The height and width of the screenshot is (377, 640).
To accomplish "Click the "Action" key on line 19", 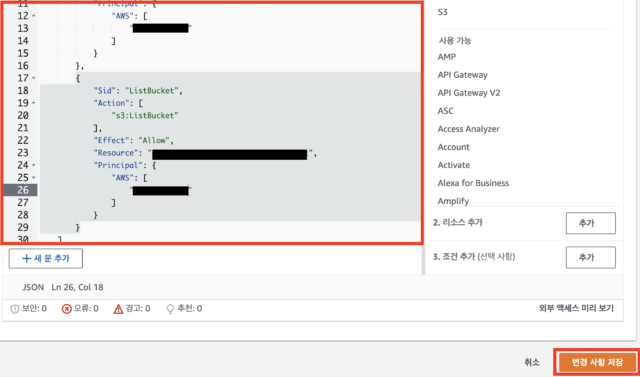I will (x=111, y=103).
